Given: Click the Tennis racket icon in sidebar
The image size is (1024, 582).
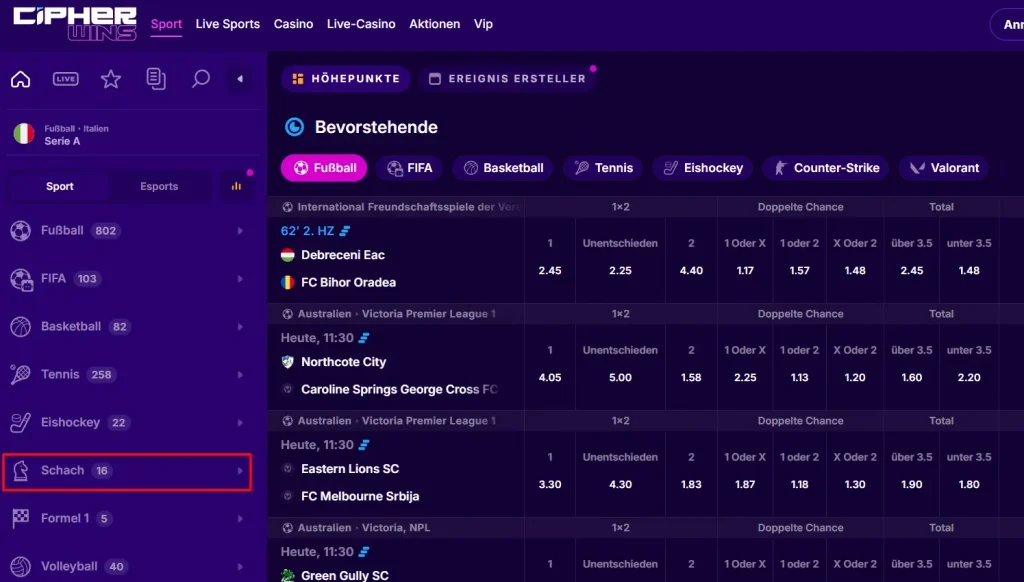Looking at the screenshot, I should 21,374.
